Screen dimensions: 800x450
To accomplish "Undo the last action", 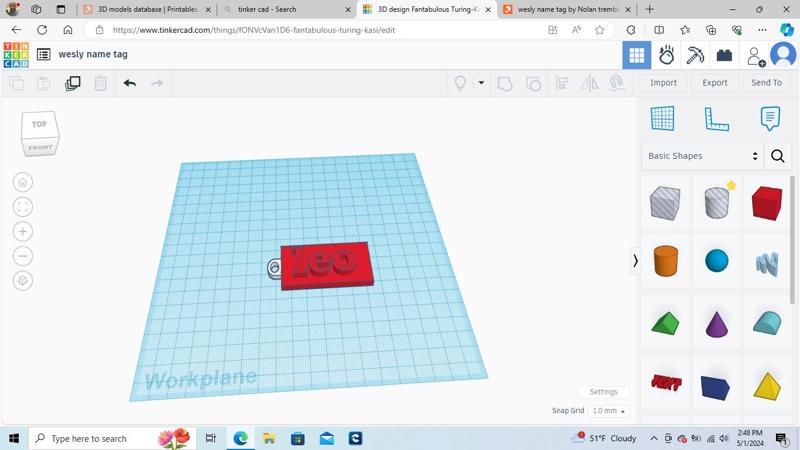I will [130, 83].
